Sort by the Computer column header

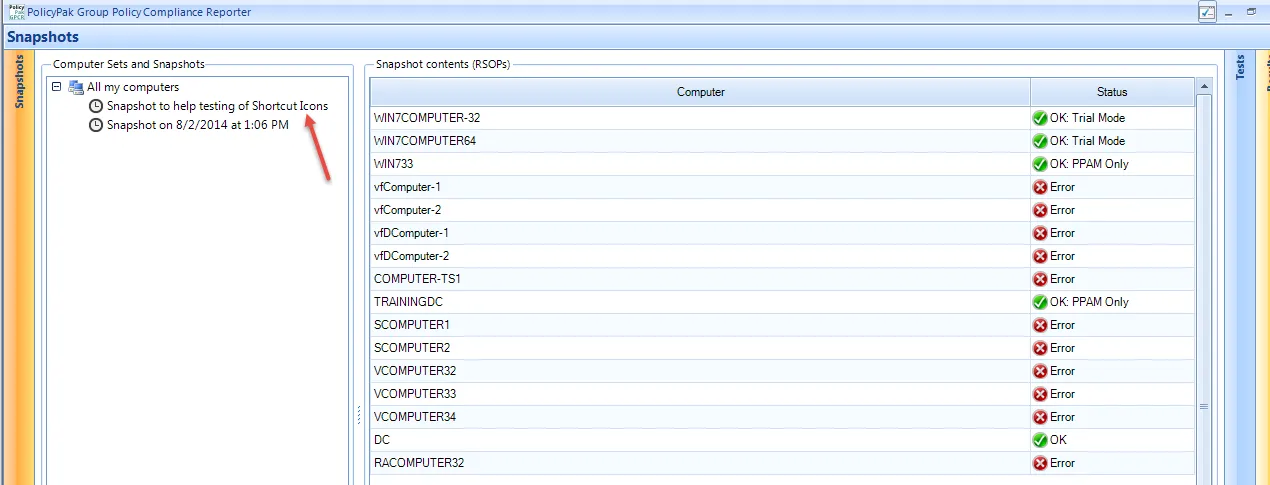pyautogui.click(x=700, y=92)
